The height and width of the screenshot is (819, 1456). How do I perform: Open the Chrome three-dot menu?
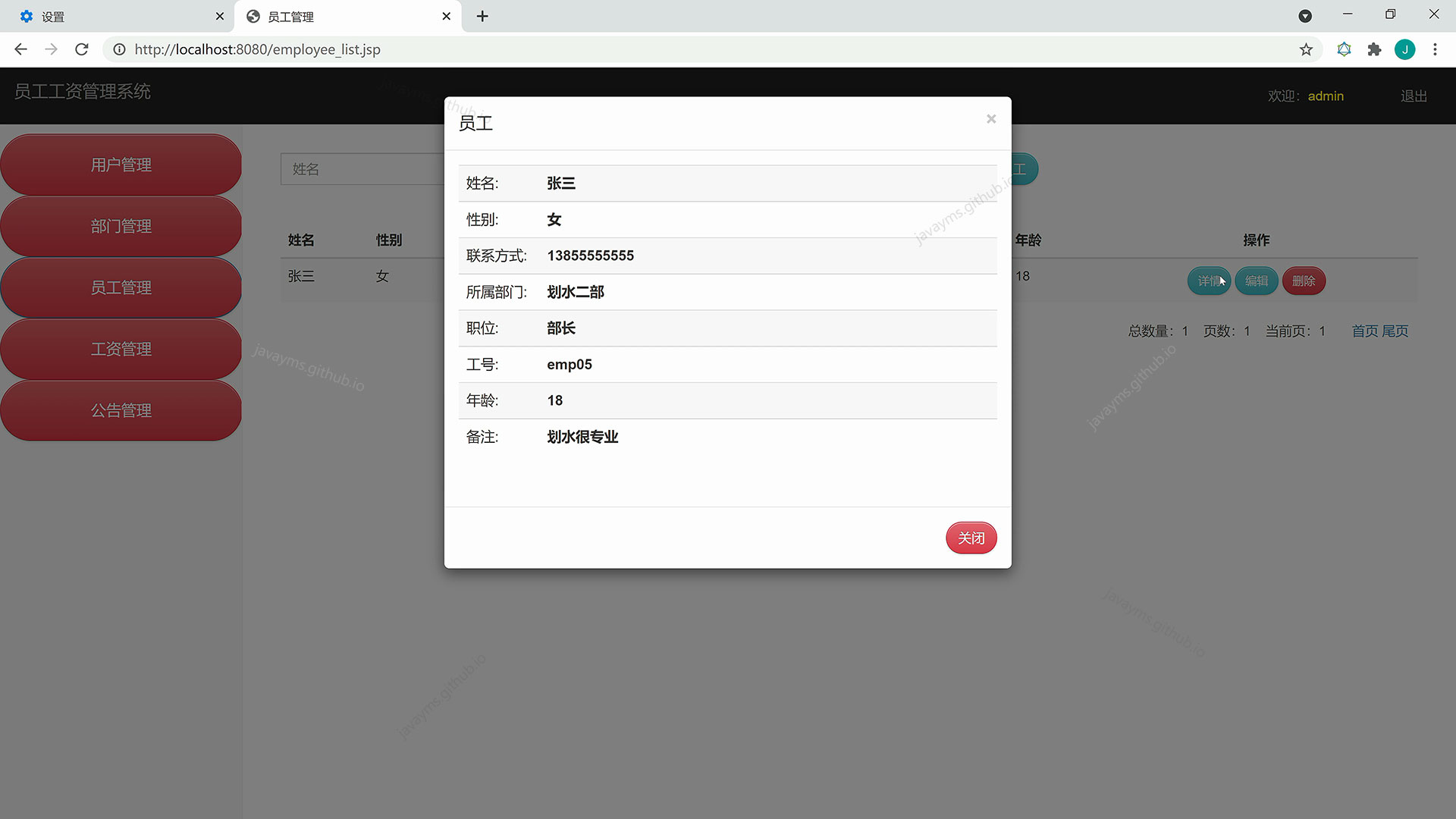[x=1435, y=49]
